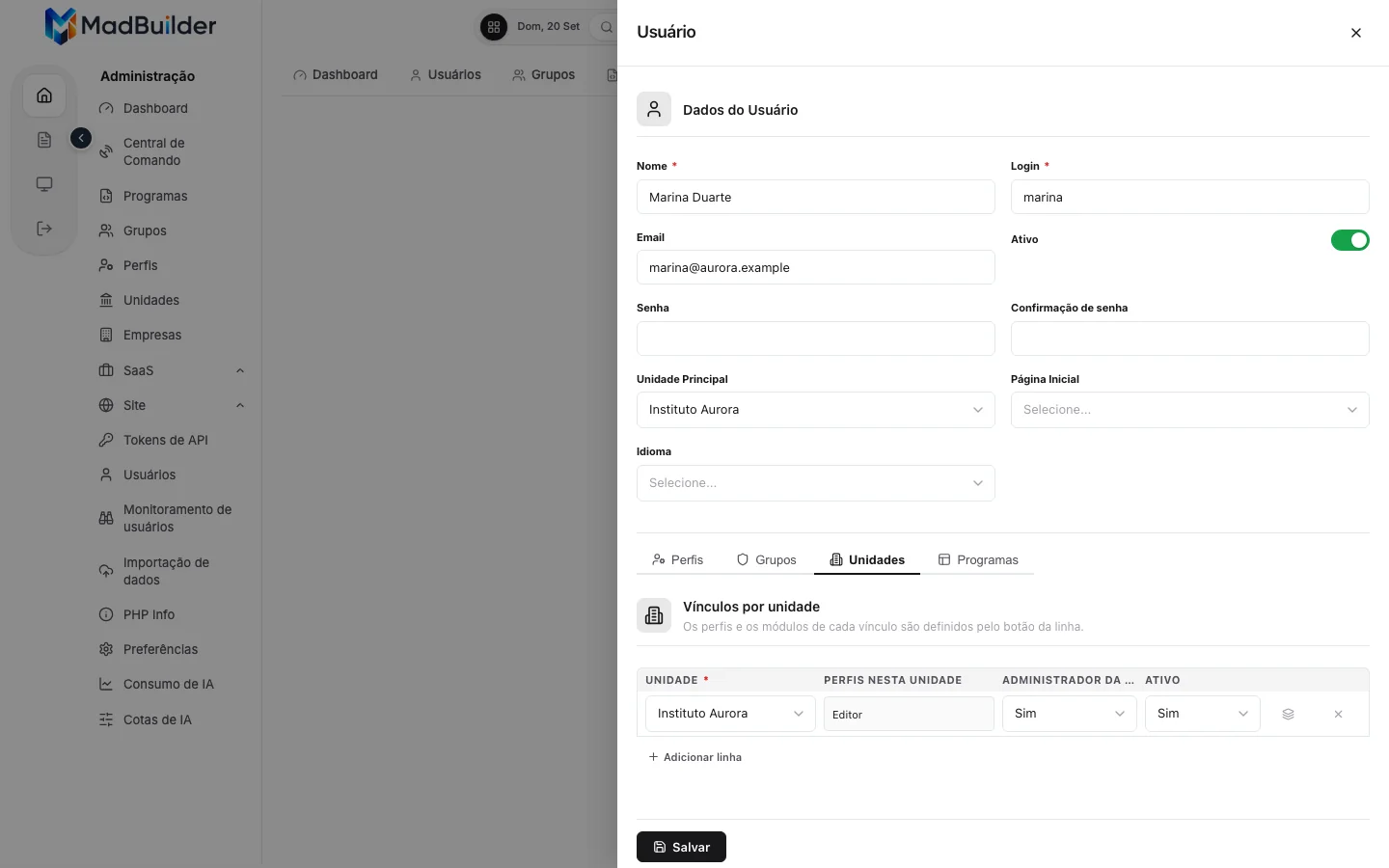Click the logout icon in left rail
1389x868 pixels.
[44, 229]
